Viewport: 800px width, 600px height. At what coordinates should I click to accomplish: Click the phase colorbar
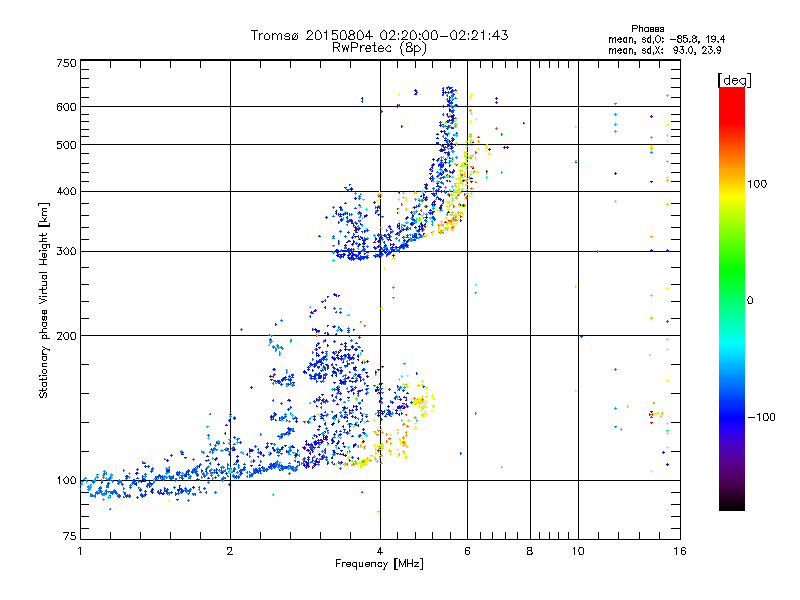pos(732,299)
